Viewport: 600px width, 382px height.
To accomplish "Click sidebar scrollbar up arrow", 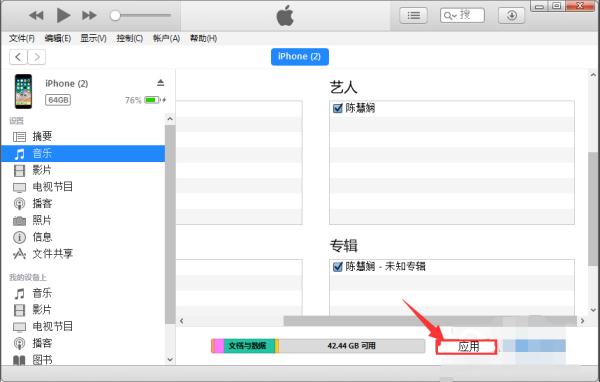I will tap(170, 119).
